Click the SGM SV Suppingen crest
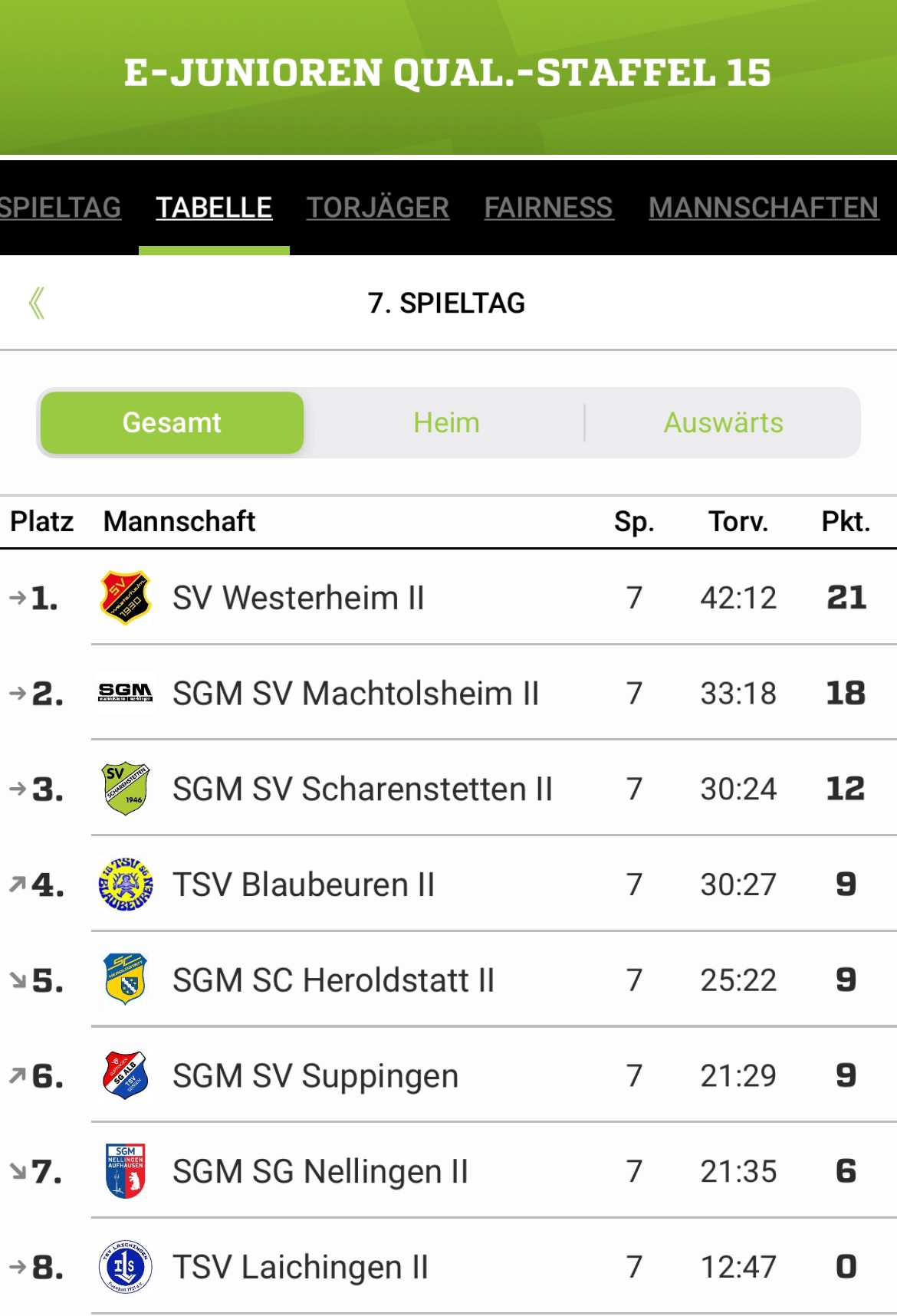Image resolution: width=897 pixels, height=1316 pixels. click(x=126, y=1075)
